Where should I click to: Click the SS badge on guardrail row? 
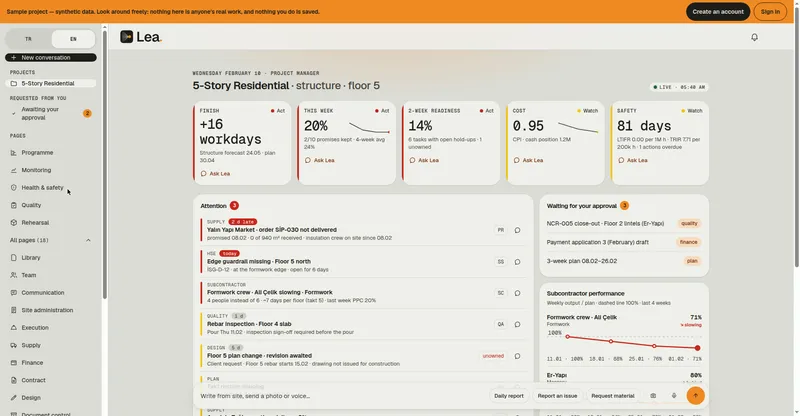point(501,262)
